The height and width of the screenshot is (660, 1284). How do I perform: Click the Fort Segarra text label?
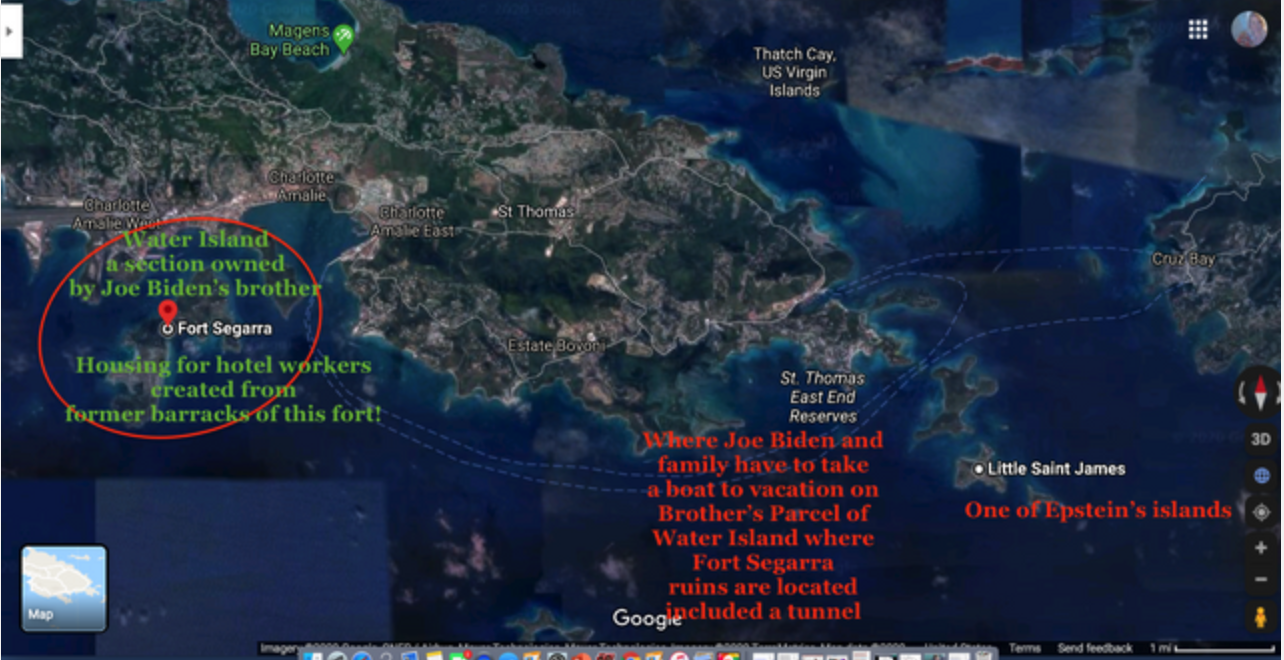pyautogui.click(x=225, y=328)
